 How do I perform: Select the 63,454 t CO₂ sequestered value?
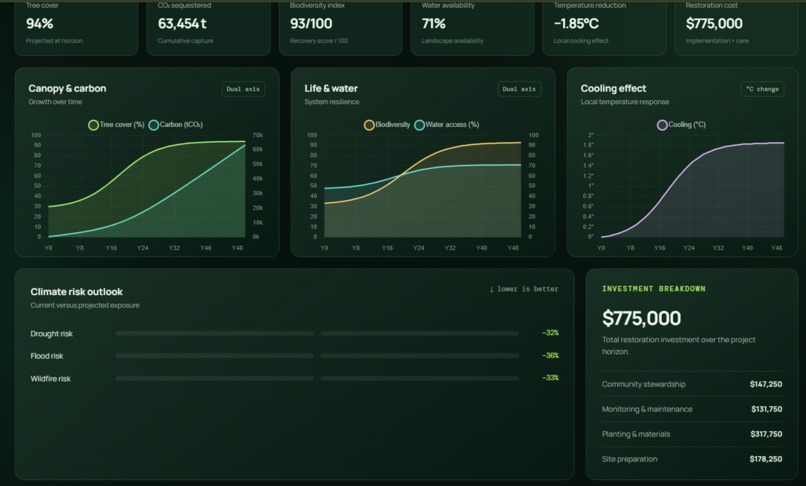pyautogui.click(x=182, y=24)
